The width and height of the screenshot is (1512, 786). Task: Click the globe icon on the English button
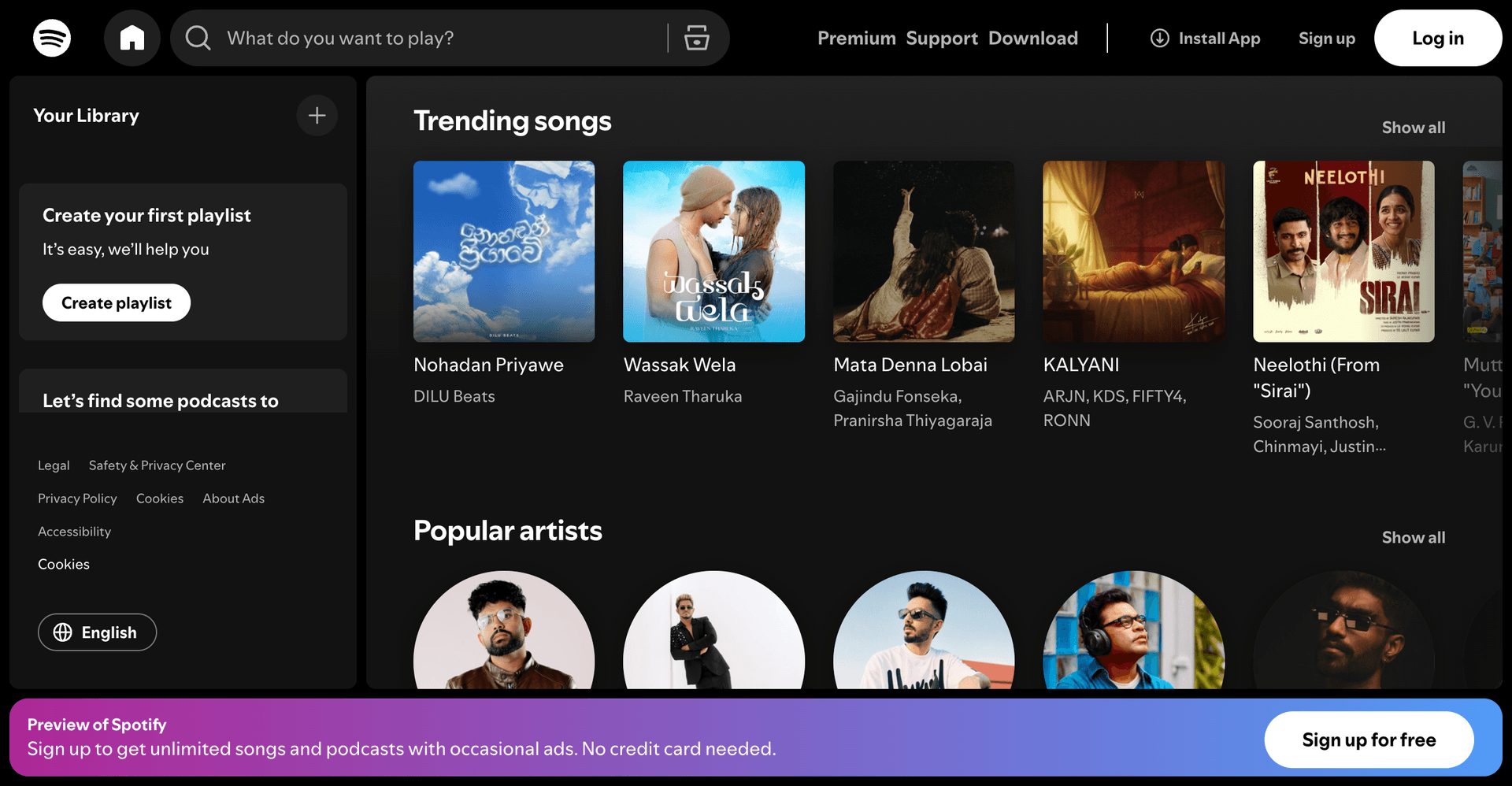[x=61, y=632]
